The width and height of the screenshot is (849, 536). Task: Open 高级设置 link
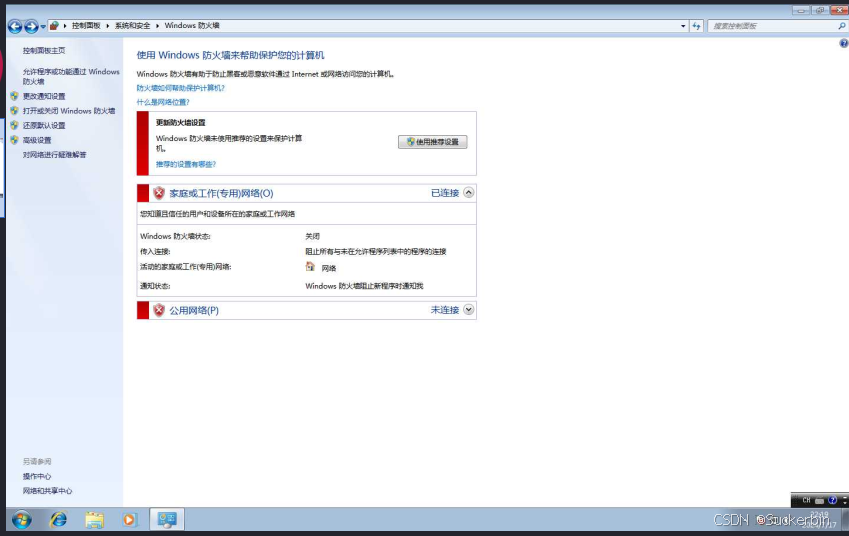click(37, 140)
